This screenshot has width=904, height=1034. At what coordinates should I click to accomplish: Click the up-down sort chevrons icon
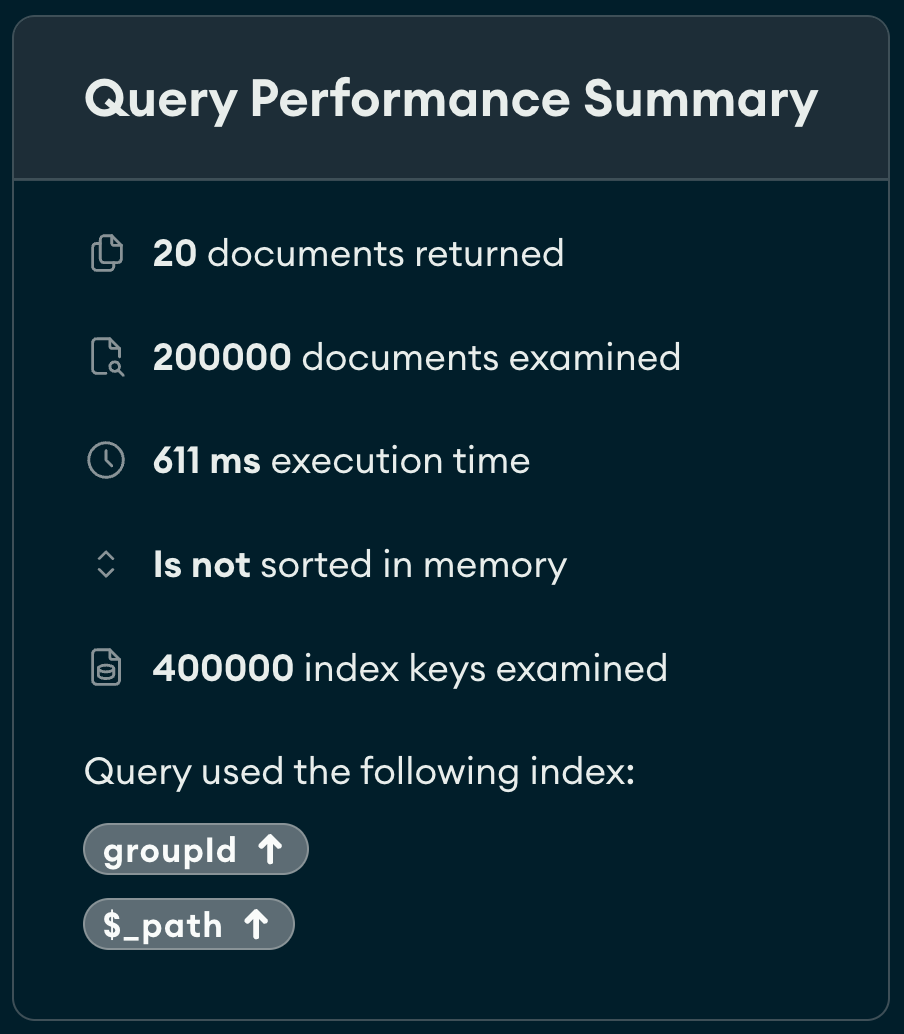coord(106,565)
